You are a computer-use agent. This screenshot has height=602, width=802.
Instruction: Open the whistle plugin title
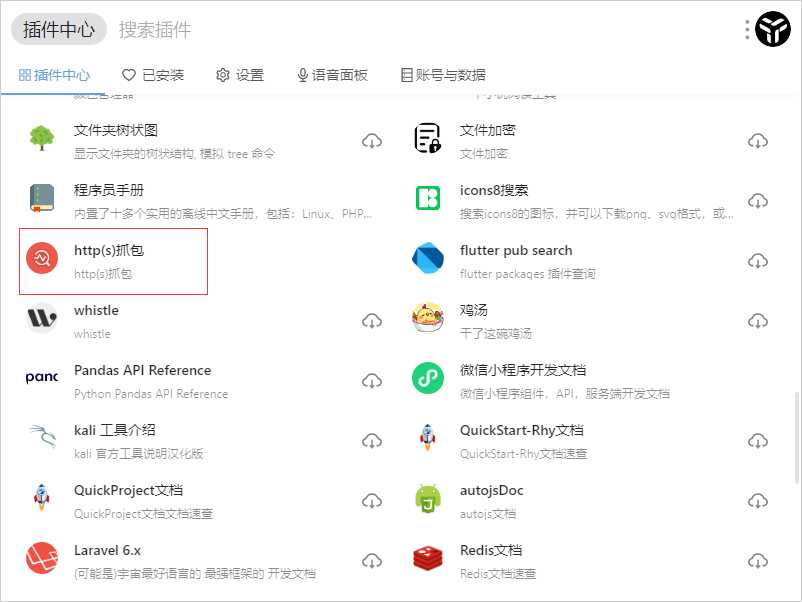(96, 310)
